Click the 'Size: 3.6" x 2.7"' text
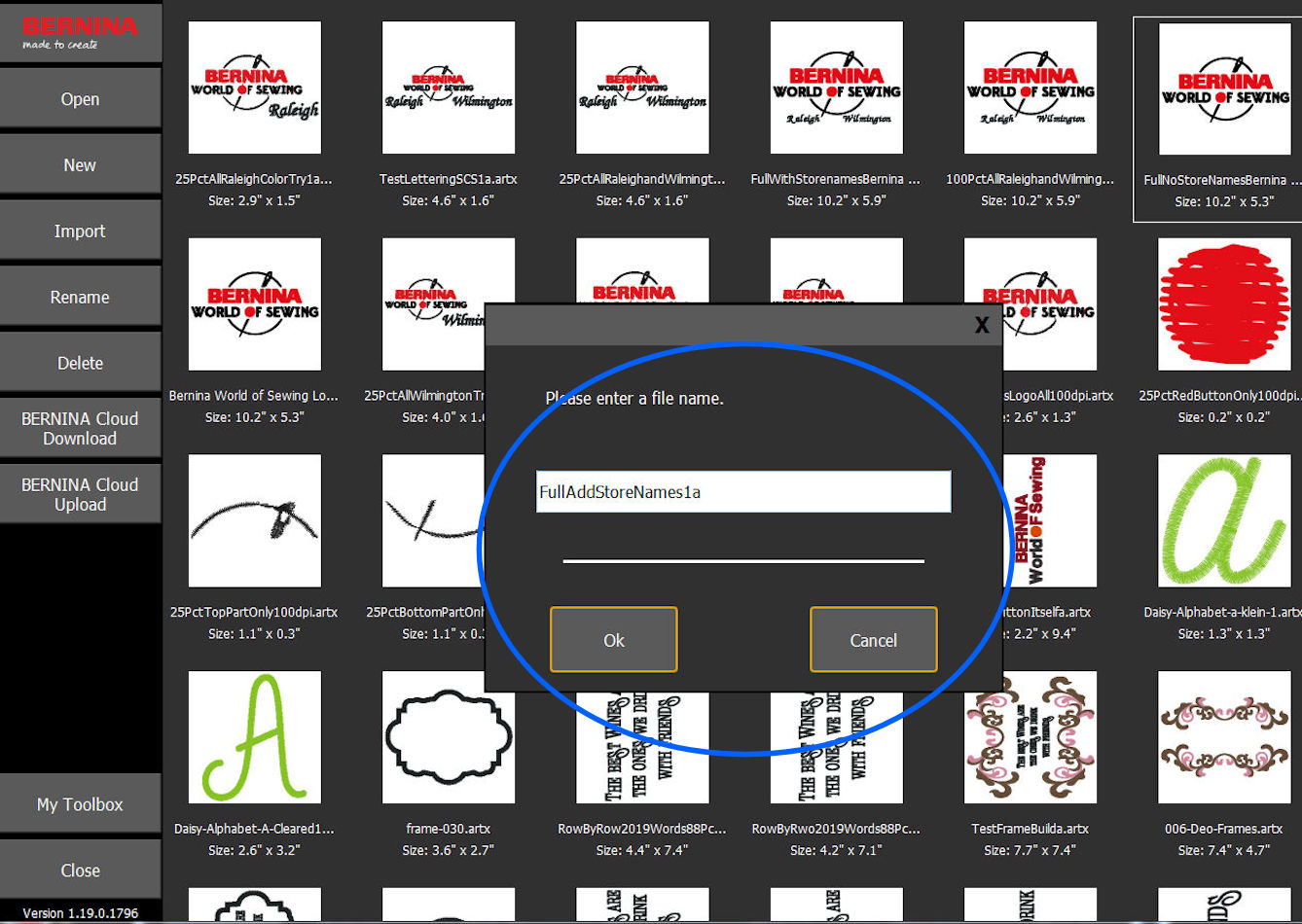Image resolution: width=1302 pixels, height=924 pixels. tap(448, 850)
